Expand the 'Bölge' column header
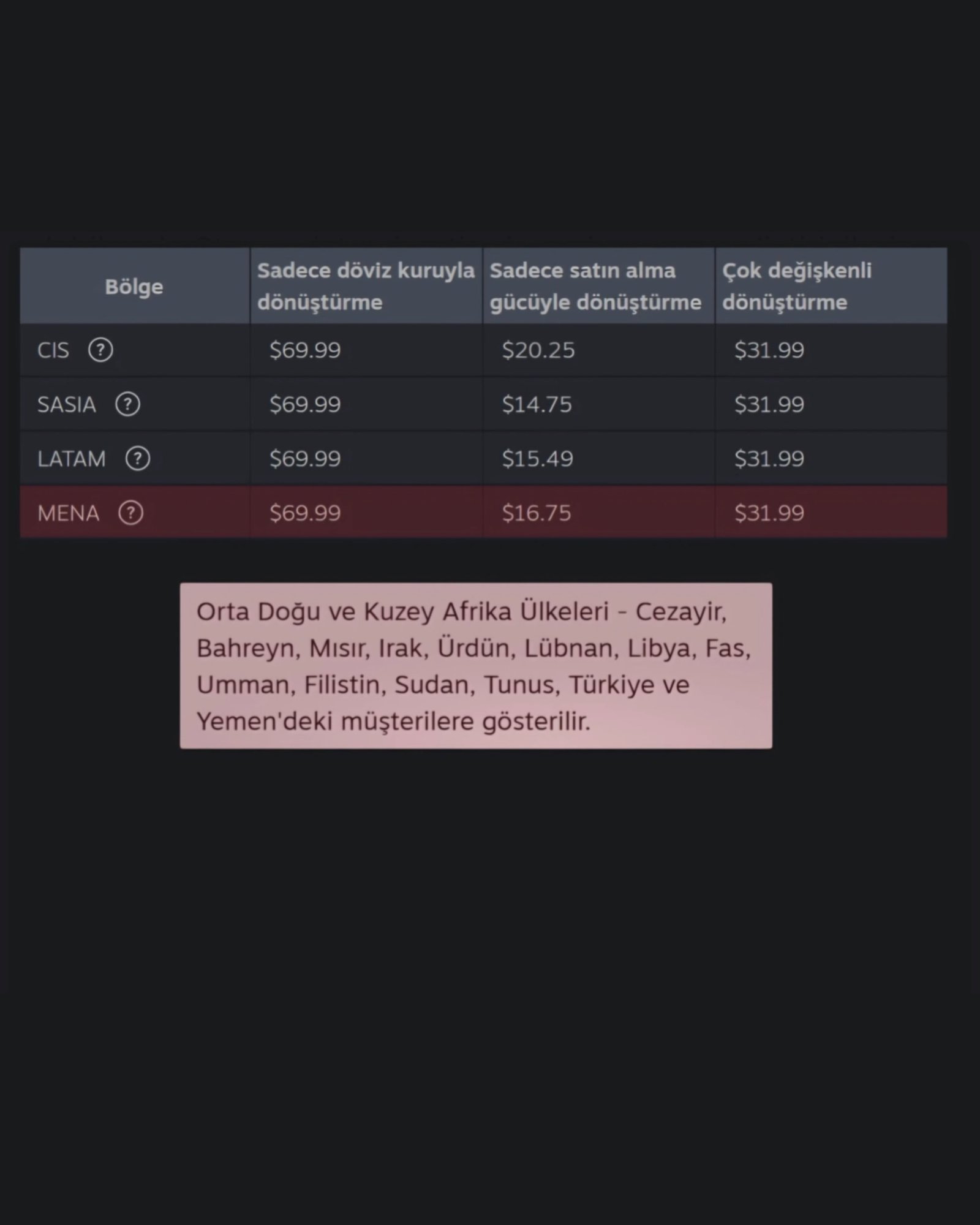980x1225 pixels. pyautogui.click(x=134, y=285)
